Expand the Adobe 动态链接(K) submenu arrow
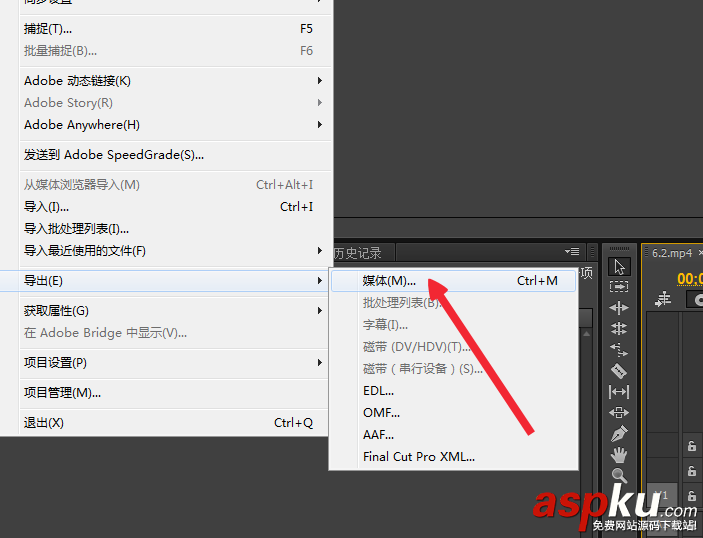The height and width of the screenshot is (538, 703). pos(320,81)
